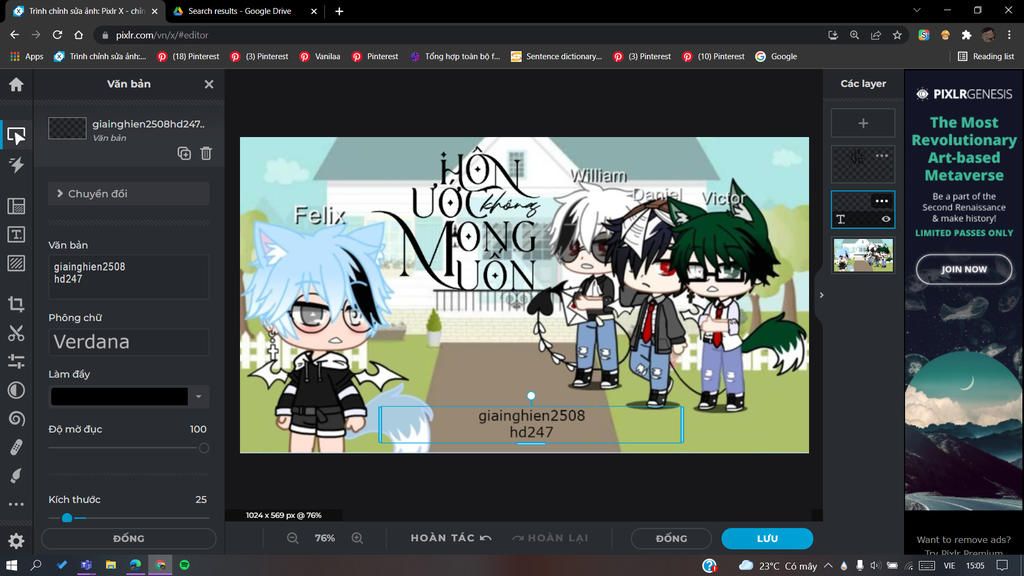Close the Văn bản panel

(x=209, y=84)
